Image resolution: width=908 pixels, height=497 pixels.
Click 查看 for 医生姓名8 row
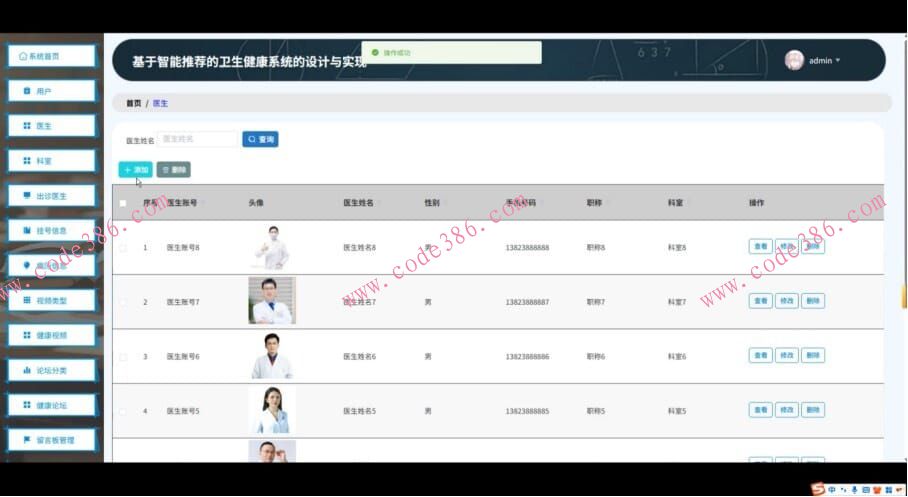tap(760, 246)
